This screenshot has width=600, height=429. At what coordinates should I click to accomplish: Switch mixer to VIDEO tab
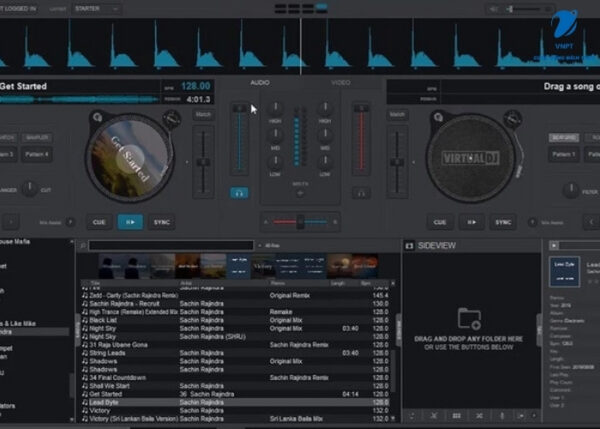(x=341, y=83)
